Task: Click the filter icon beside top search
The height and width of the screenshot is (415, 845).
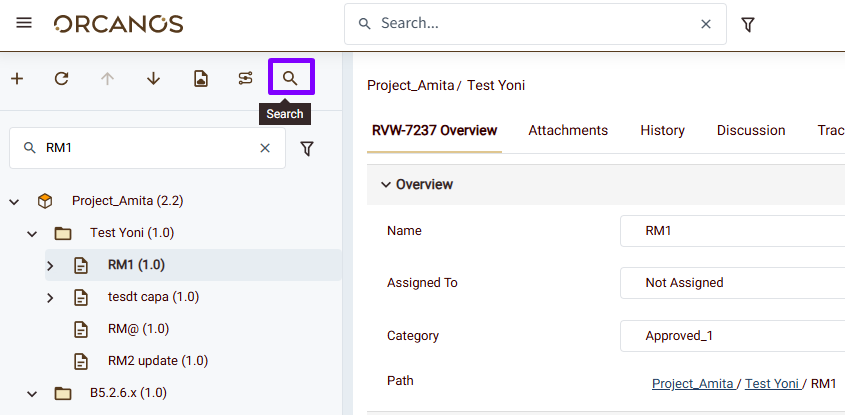Action: tap(747, 24)
